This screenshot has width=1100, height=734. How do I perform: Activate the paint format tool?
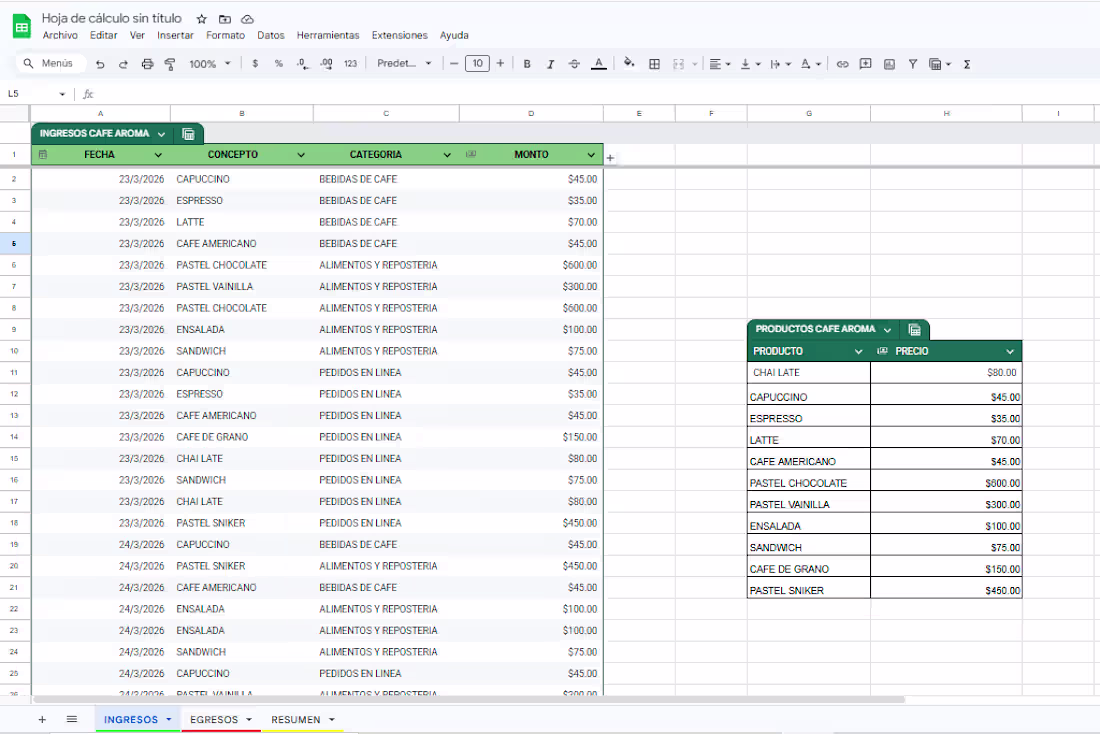[170, 64]
